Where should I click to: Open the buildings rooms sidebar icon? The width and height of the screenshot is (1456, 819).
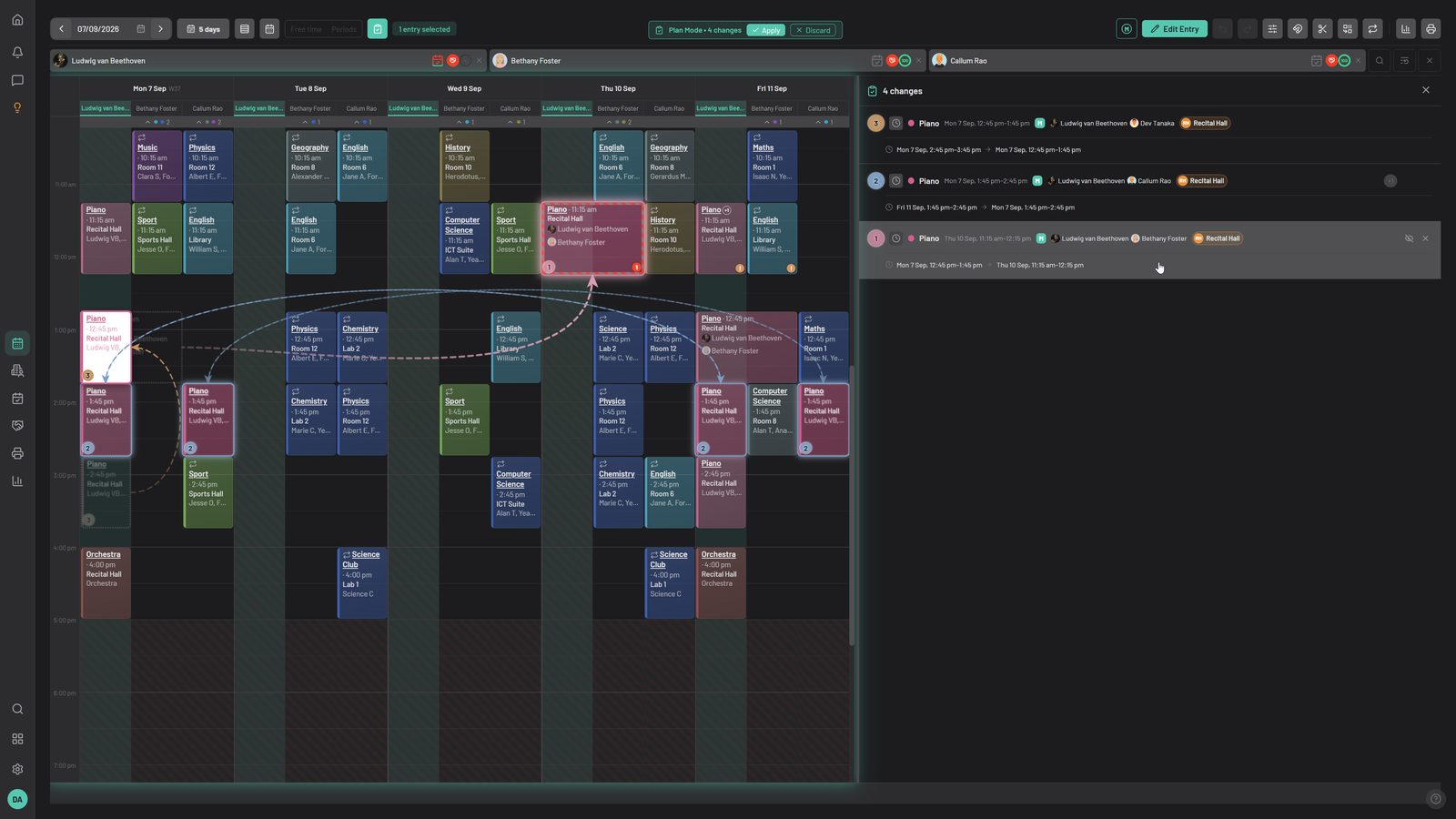(x=17, y=370)
